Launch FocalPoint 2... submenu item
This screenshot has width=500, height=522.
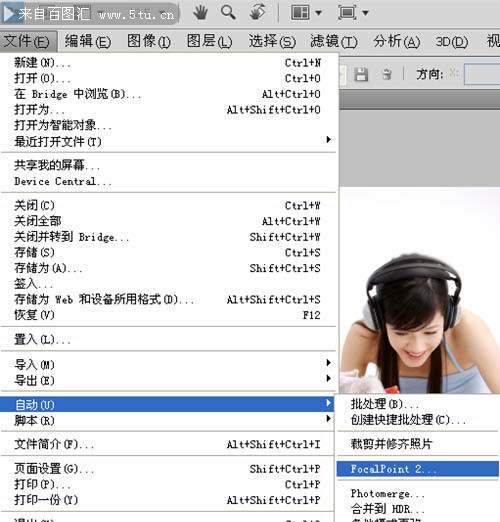[418, 469]
